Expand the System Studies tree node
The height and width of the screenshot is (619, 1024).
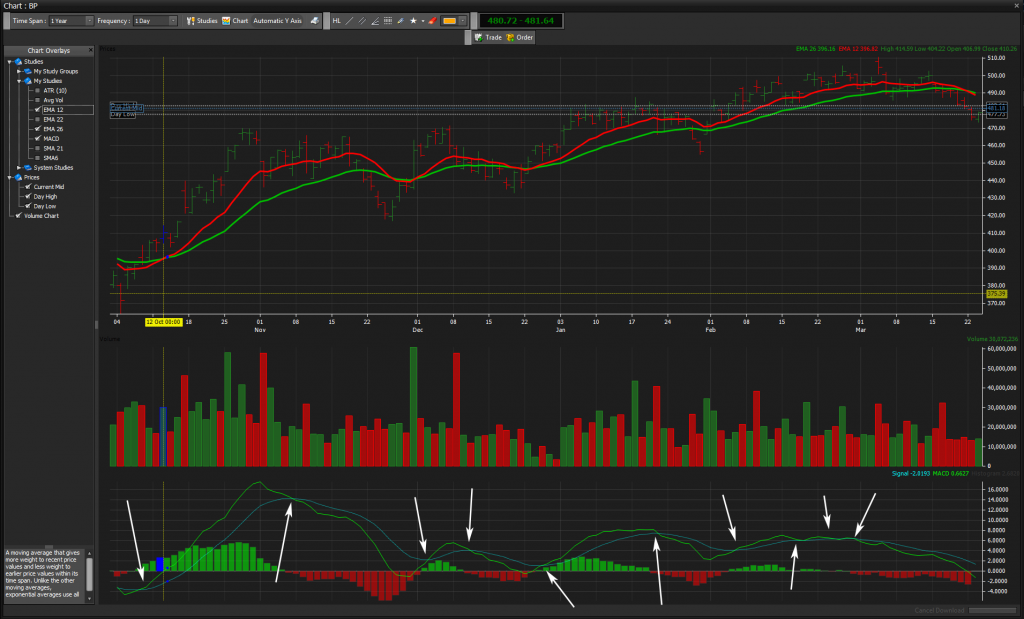(x=19, y=167)
